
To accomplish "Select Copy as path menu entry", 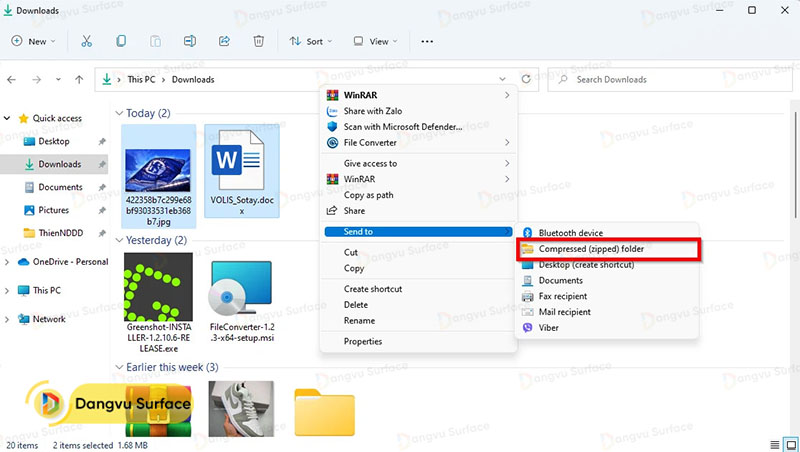I will (x=367, y=195).
